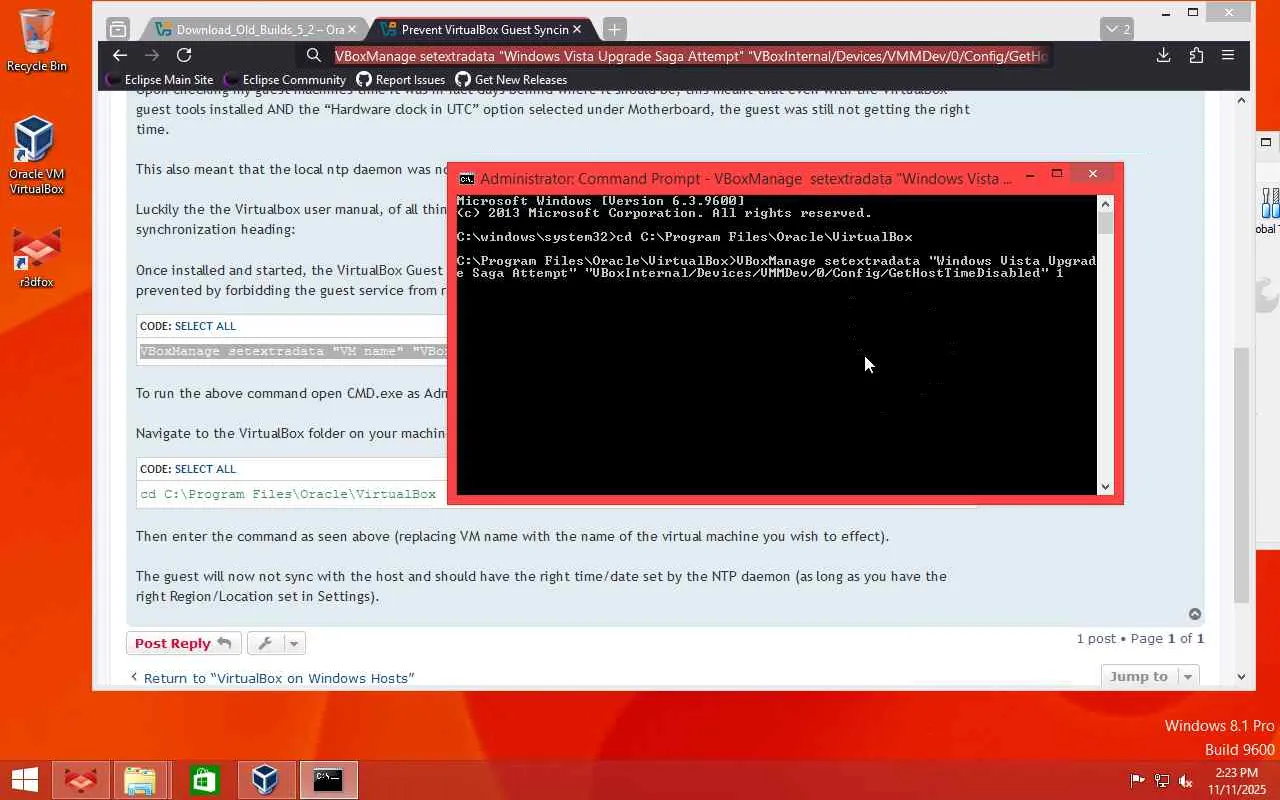Open the browser's tab overview icon
Image resolution: width=1280 pixels, height=800 pixels.
coord(118,29)
